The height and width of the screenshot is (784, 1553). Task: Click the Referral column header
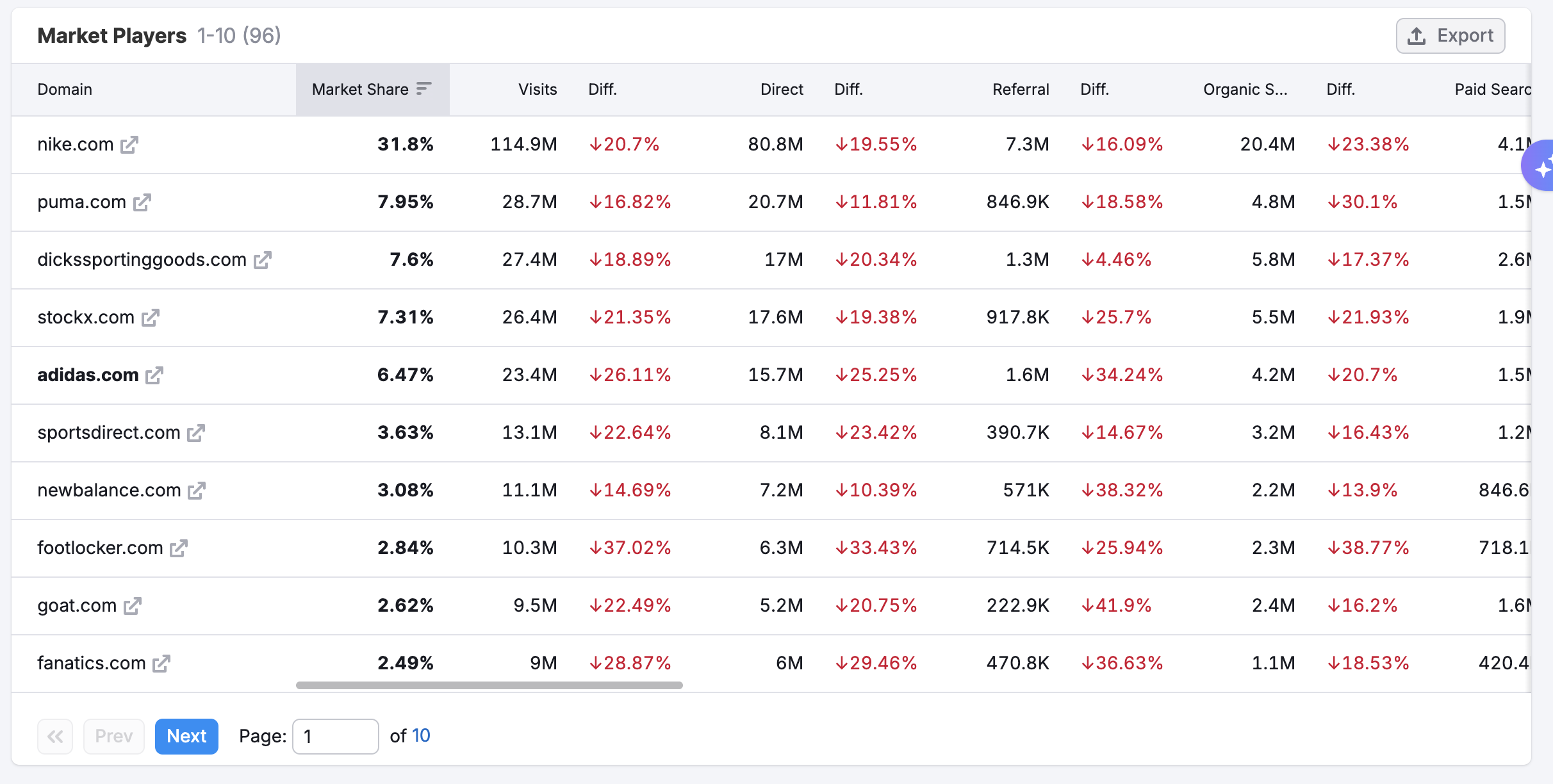pyautogui.click(x=1020, y=90)
